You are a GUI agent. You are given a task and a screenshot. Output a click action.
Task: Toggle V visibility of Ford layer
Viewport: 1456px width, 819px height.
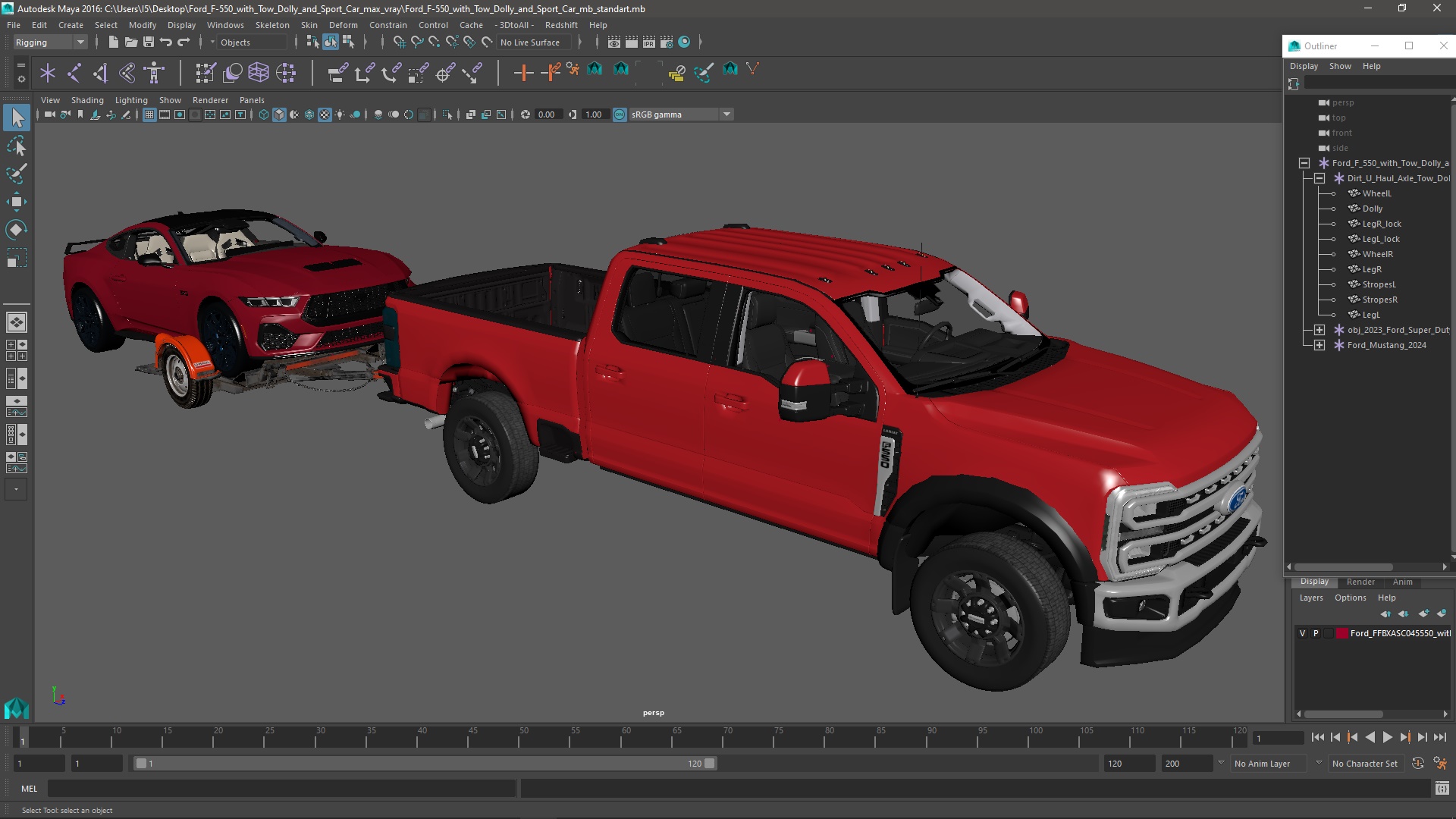[1303, 633]
